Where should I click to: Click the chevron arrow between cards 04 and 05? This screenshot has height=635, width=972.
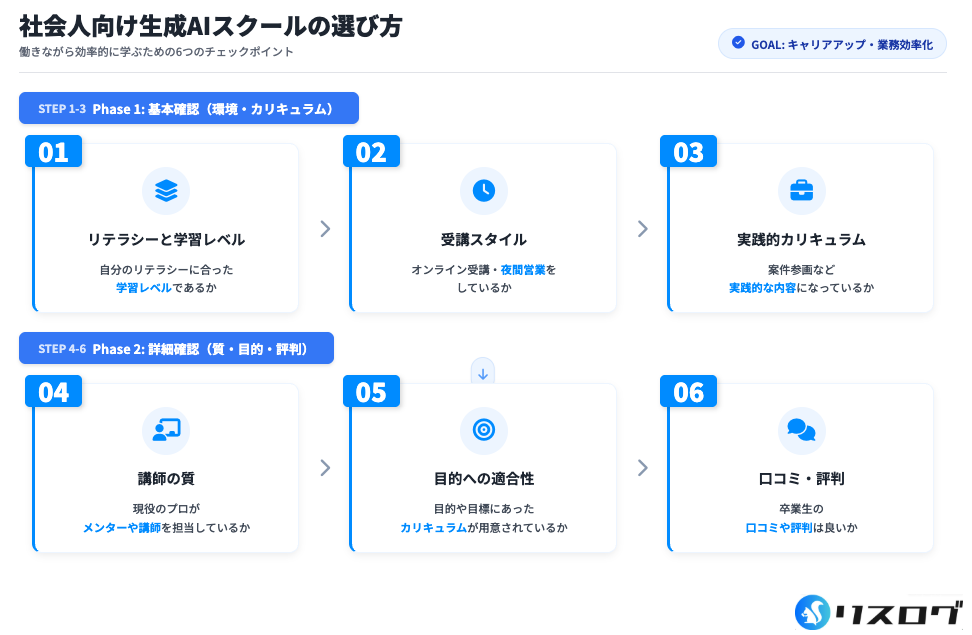pos(325,468)
